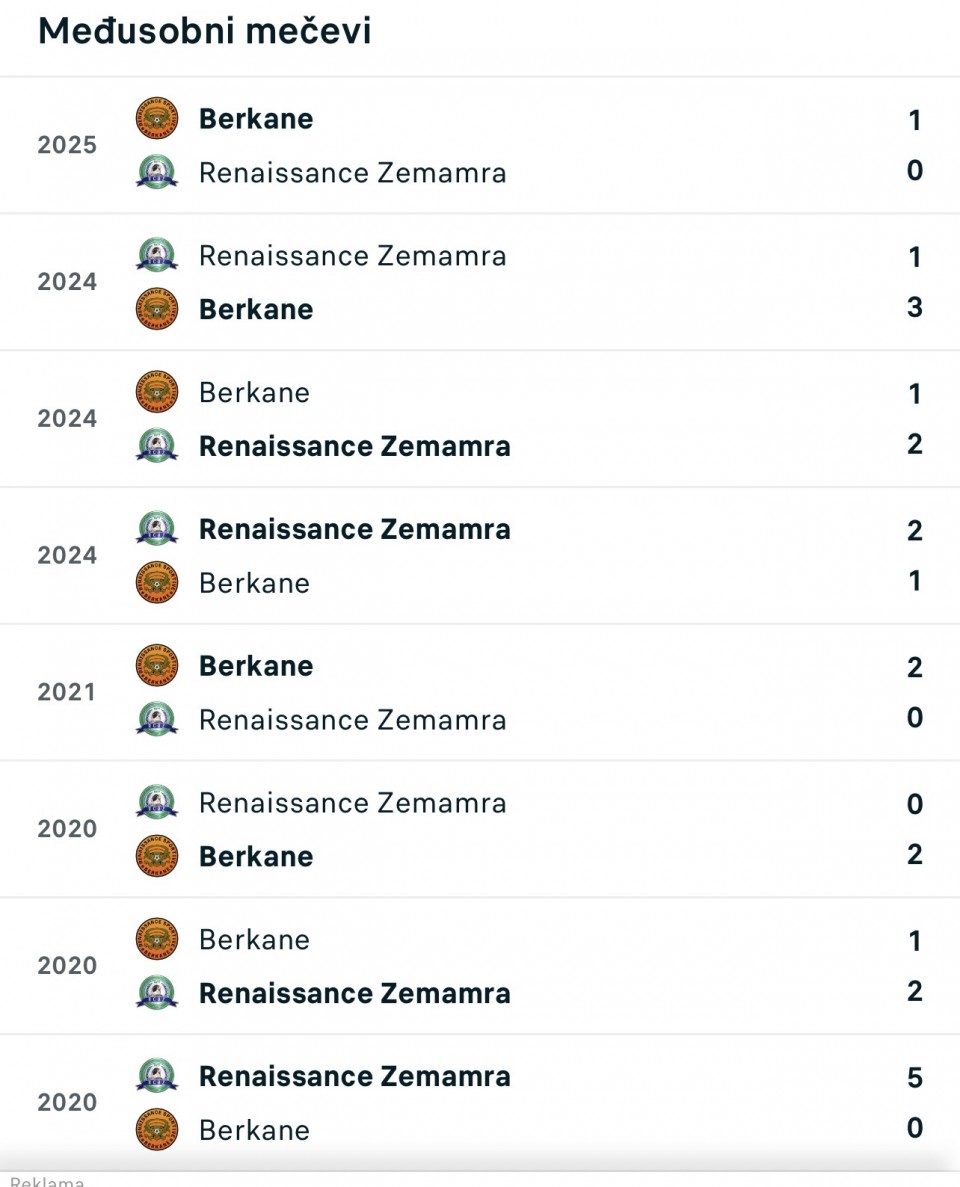
Task: Click Renaissance Zemamra crest in 2020 0-2 loss
Action: pos(156,803)
